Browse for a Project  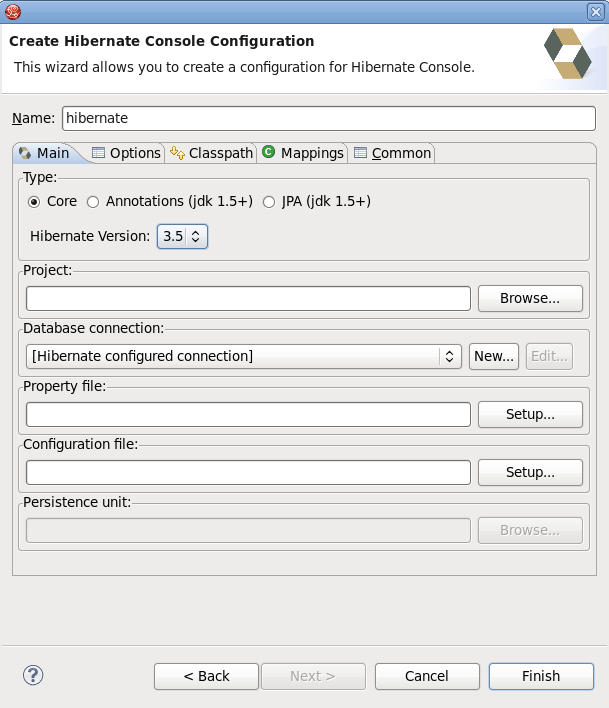point(530,298)
